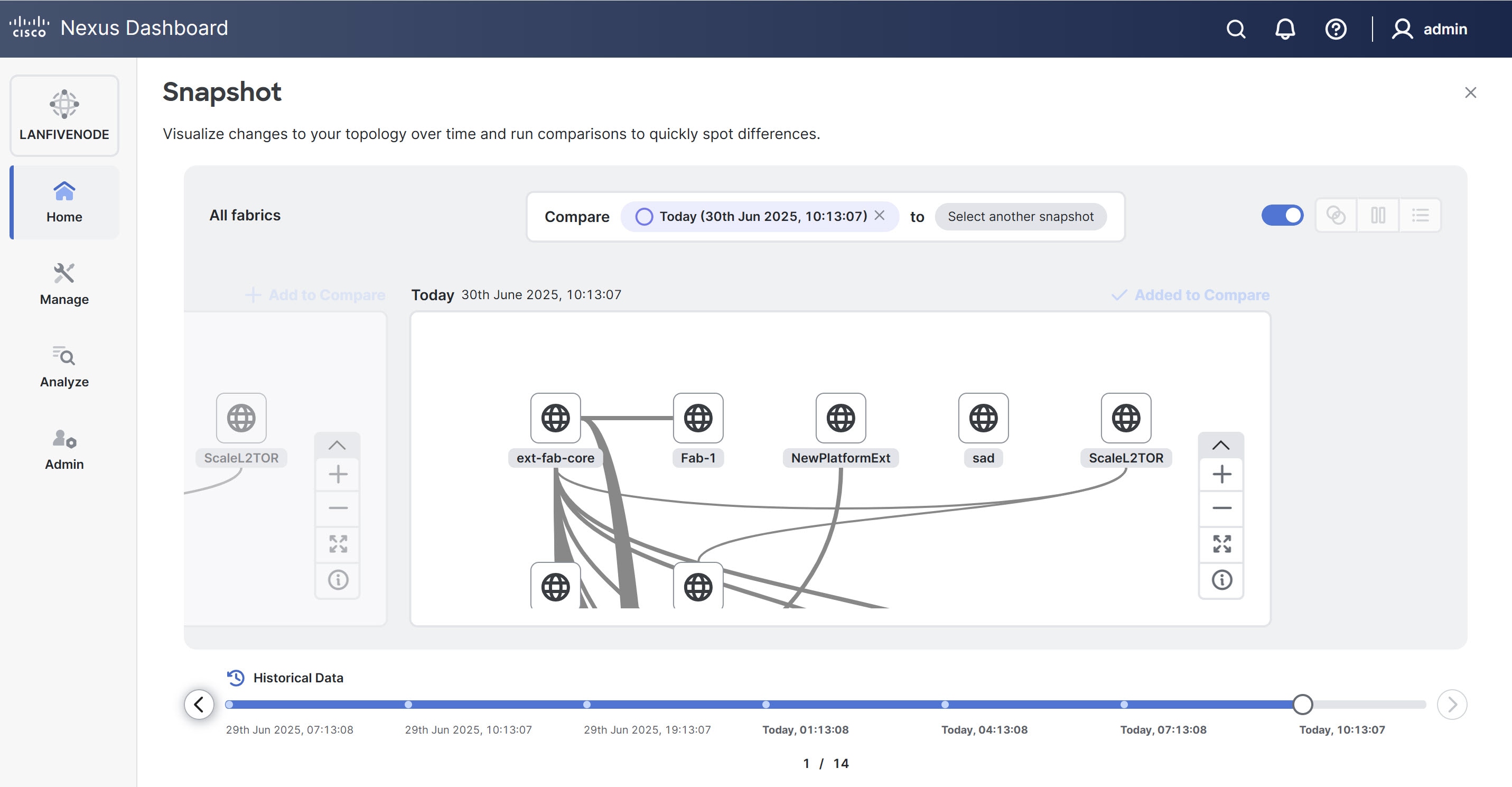Select the NewPlatformExt fabric node

tap(841, 418)
